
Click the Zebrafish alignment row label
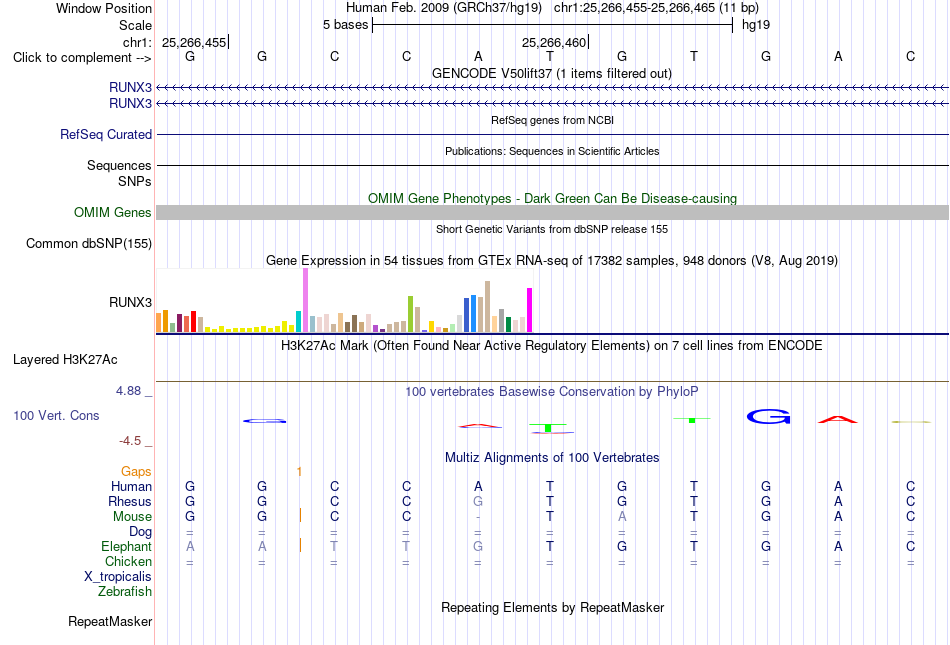pos(125,592)
